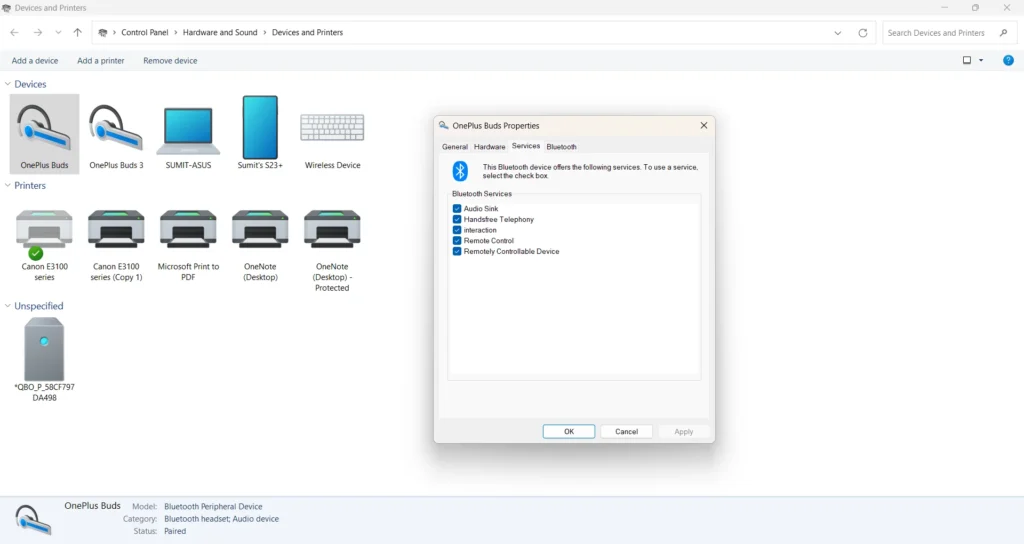This screenshot has width=1024, height=544.
Task: Click Remove device in toolbar
Action: pos(170,61)
